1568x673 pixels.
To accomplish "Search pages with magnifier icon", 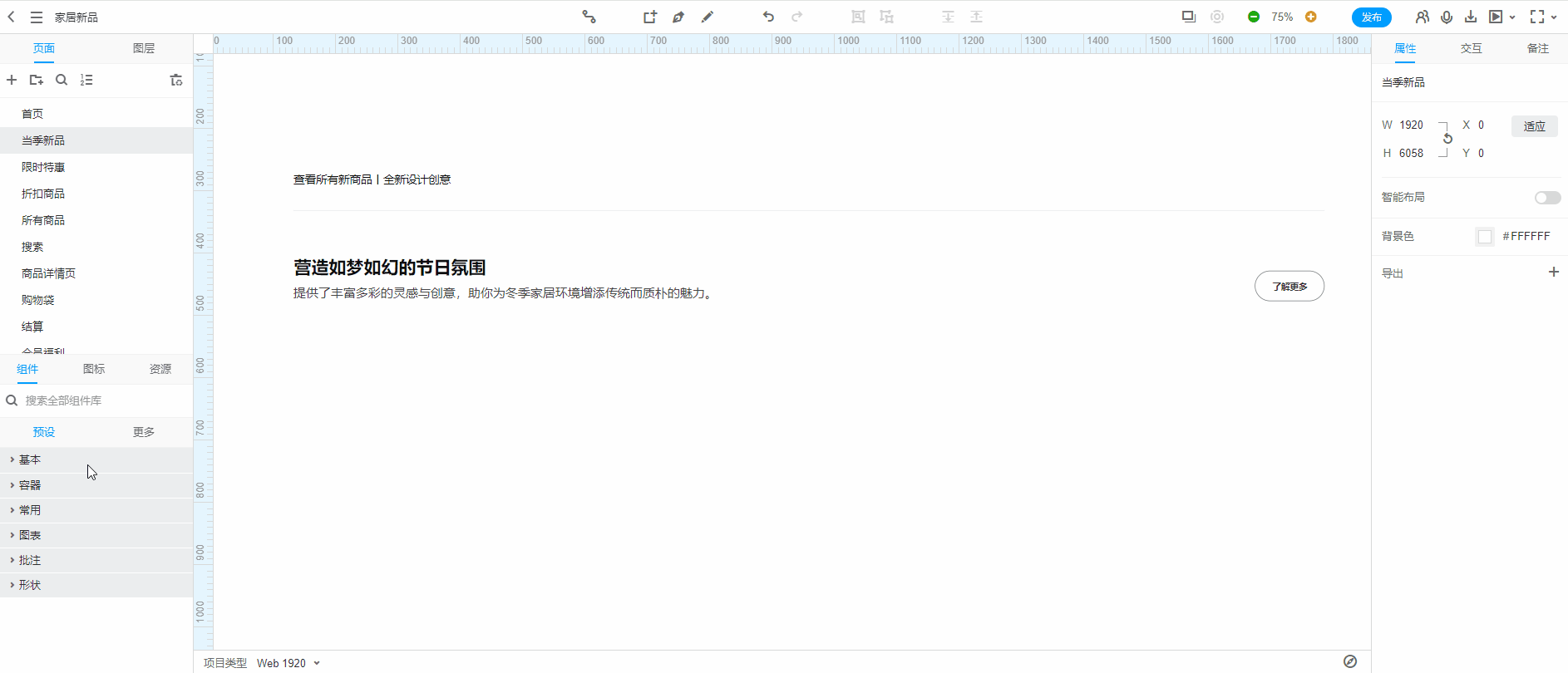I will (x=62, y=80).
